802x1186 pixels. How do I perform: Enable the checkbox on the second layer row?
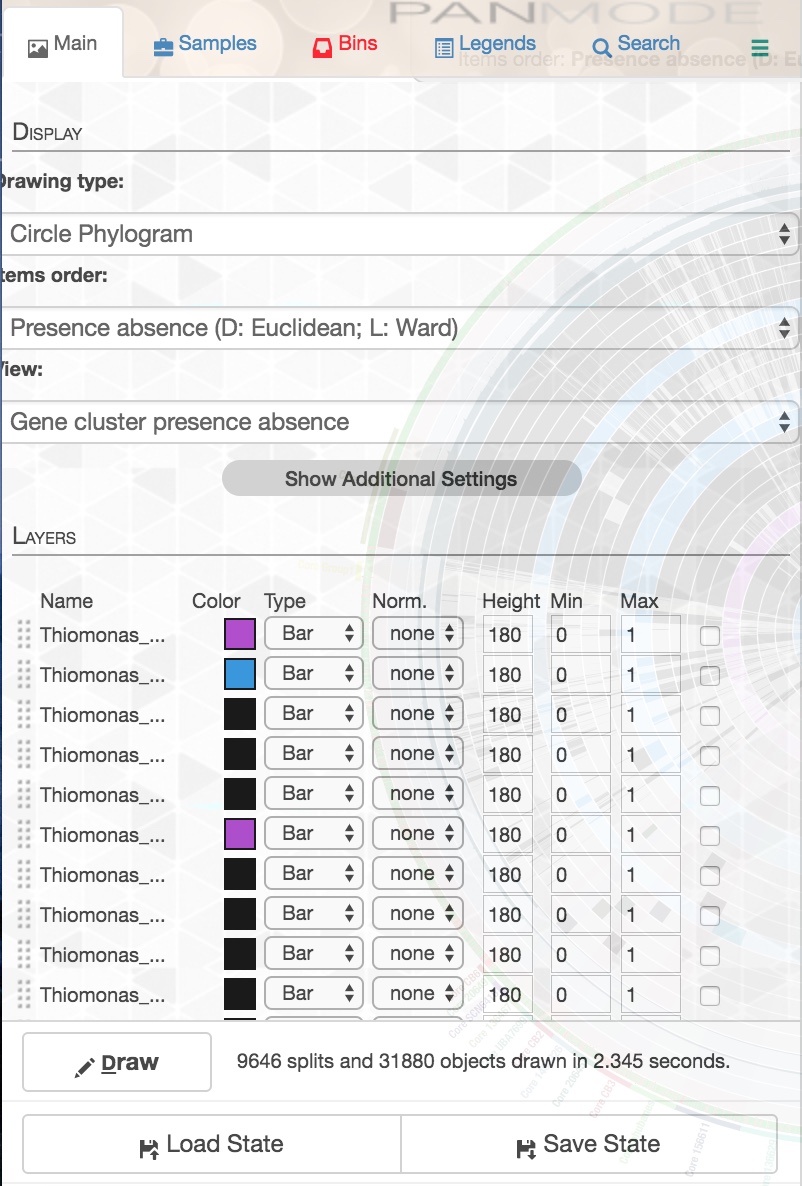click(710, 675)
